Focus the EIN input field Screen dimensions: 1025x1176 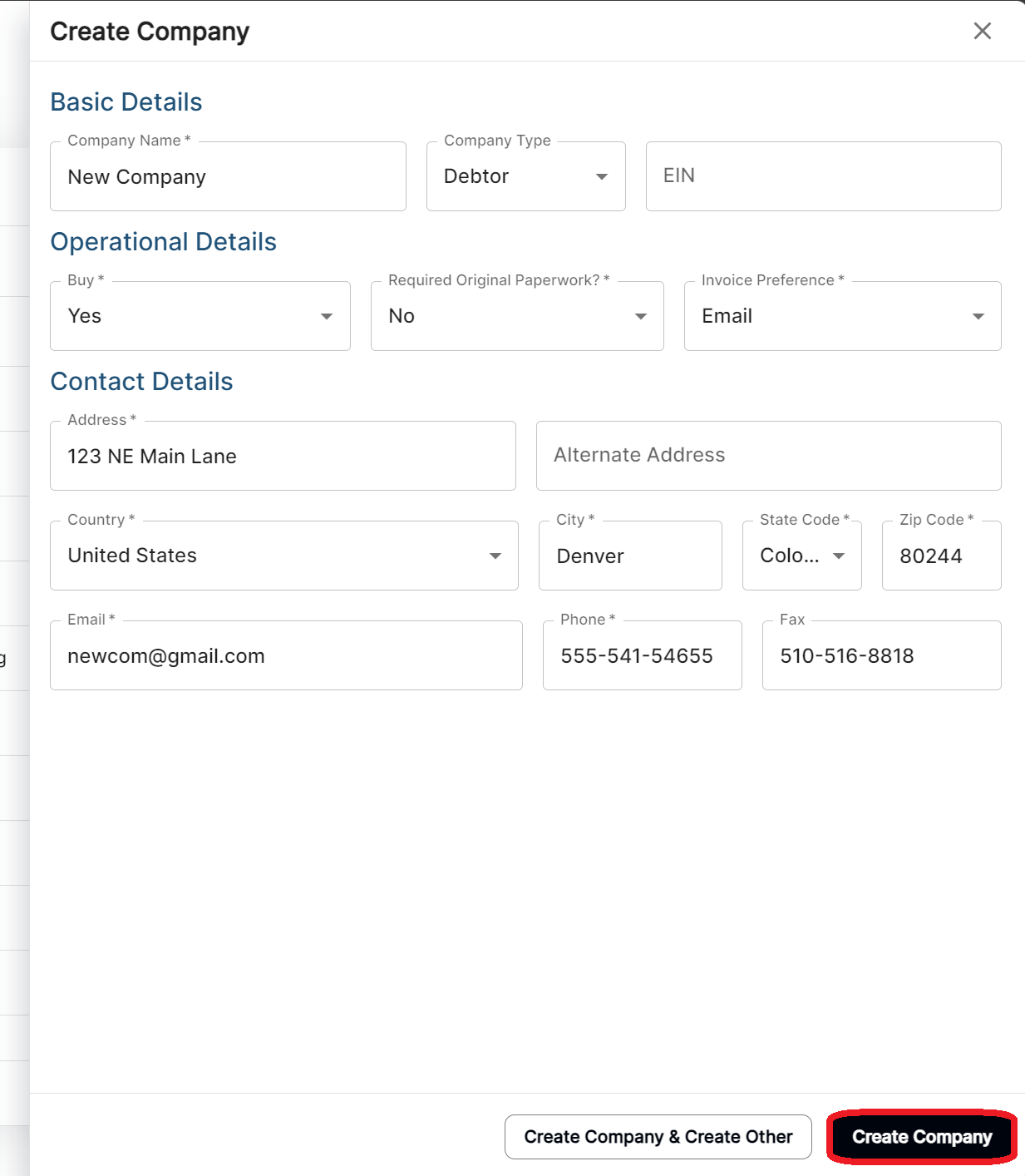[822, 176]
